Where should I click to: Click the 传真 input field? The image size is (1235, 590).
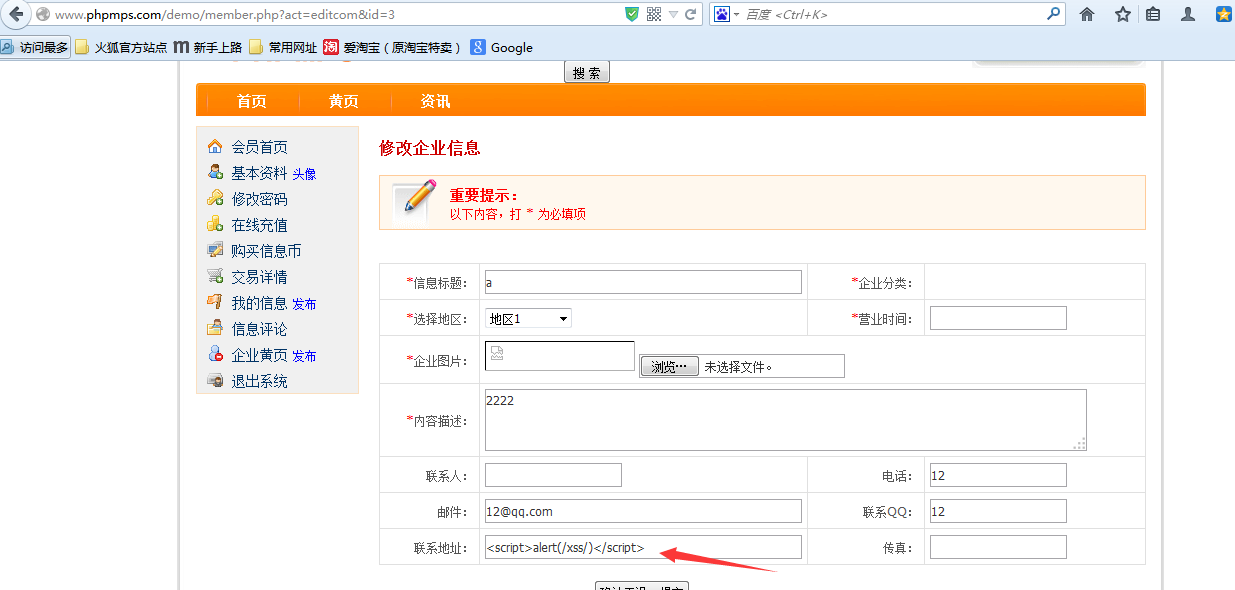tap(998, 547)
